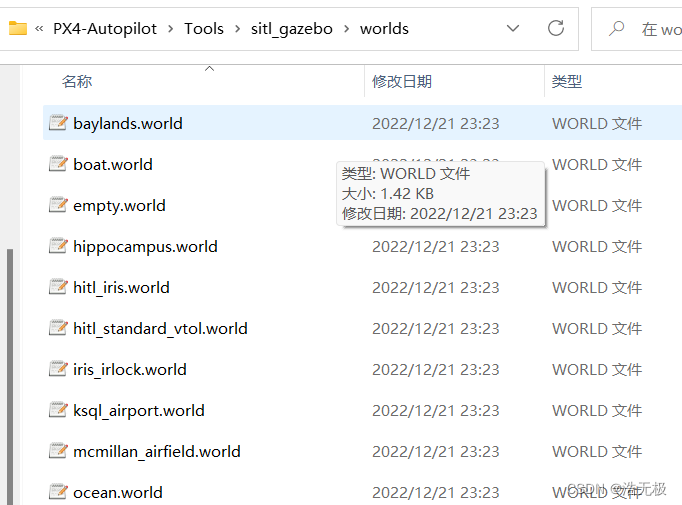Image resolution: width=682 pixels, height=505 pixels.
Task: Refresh the worlds folder view
Action: click(556, 29)
